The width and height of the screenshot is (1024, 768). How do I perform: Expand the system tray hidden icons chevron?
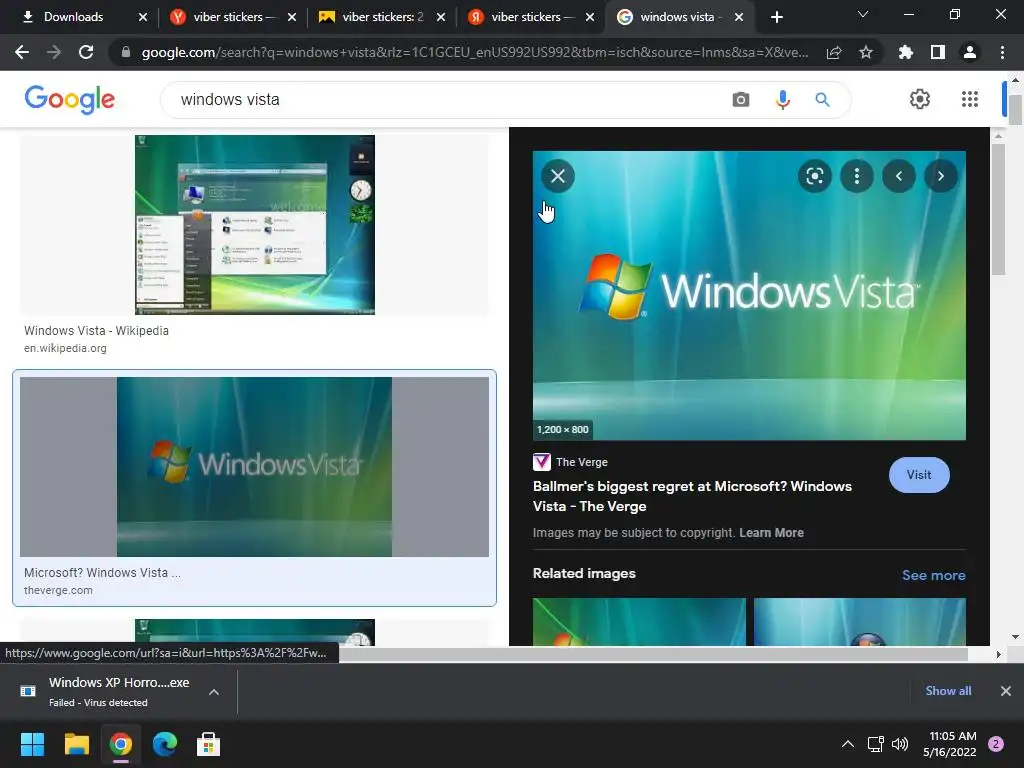click(848, 744)
